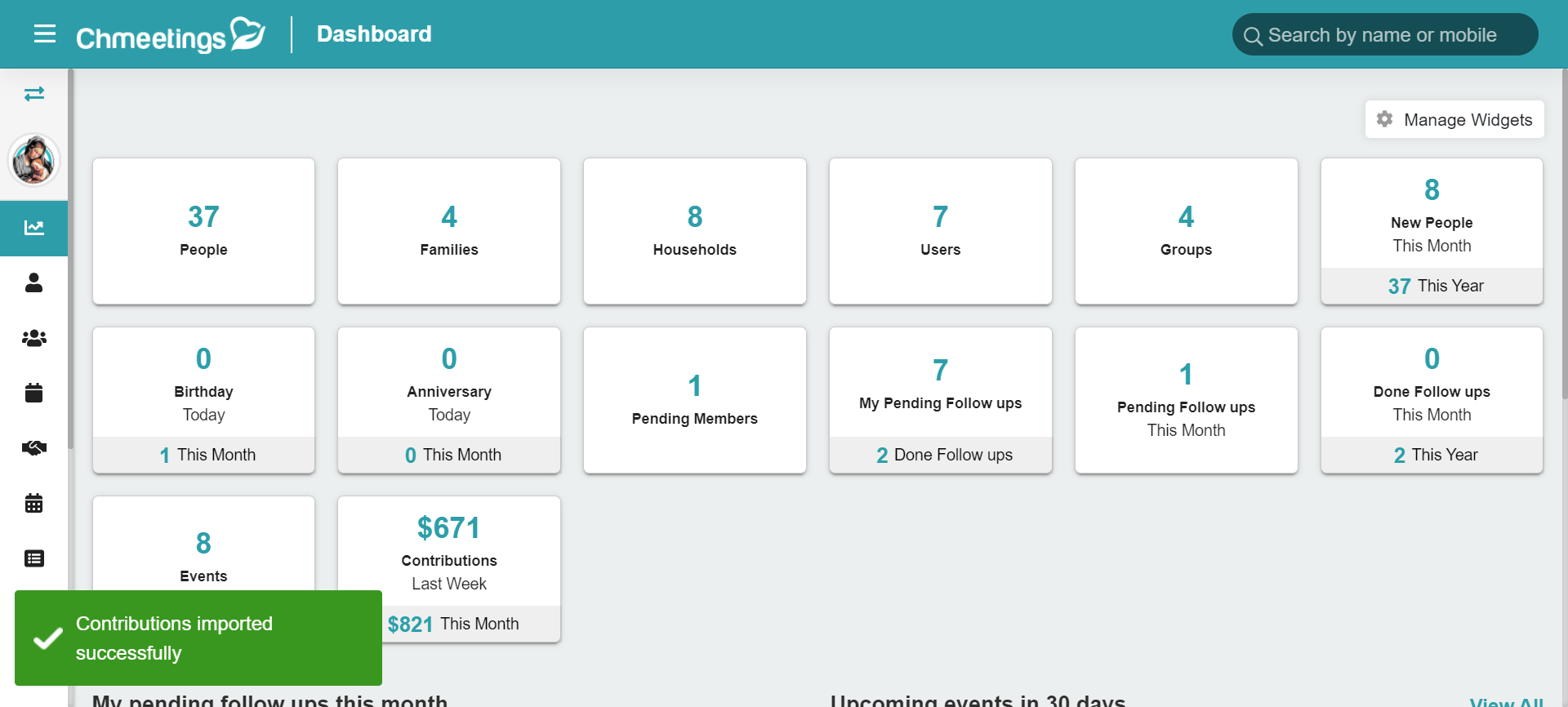Open Pending Follow ups This Month widget

pos(1187,400)
